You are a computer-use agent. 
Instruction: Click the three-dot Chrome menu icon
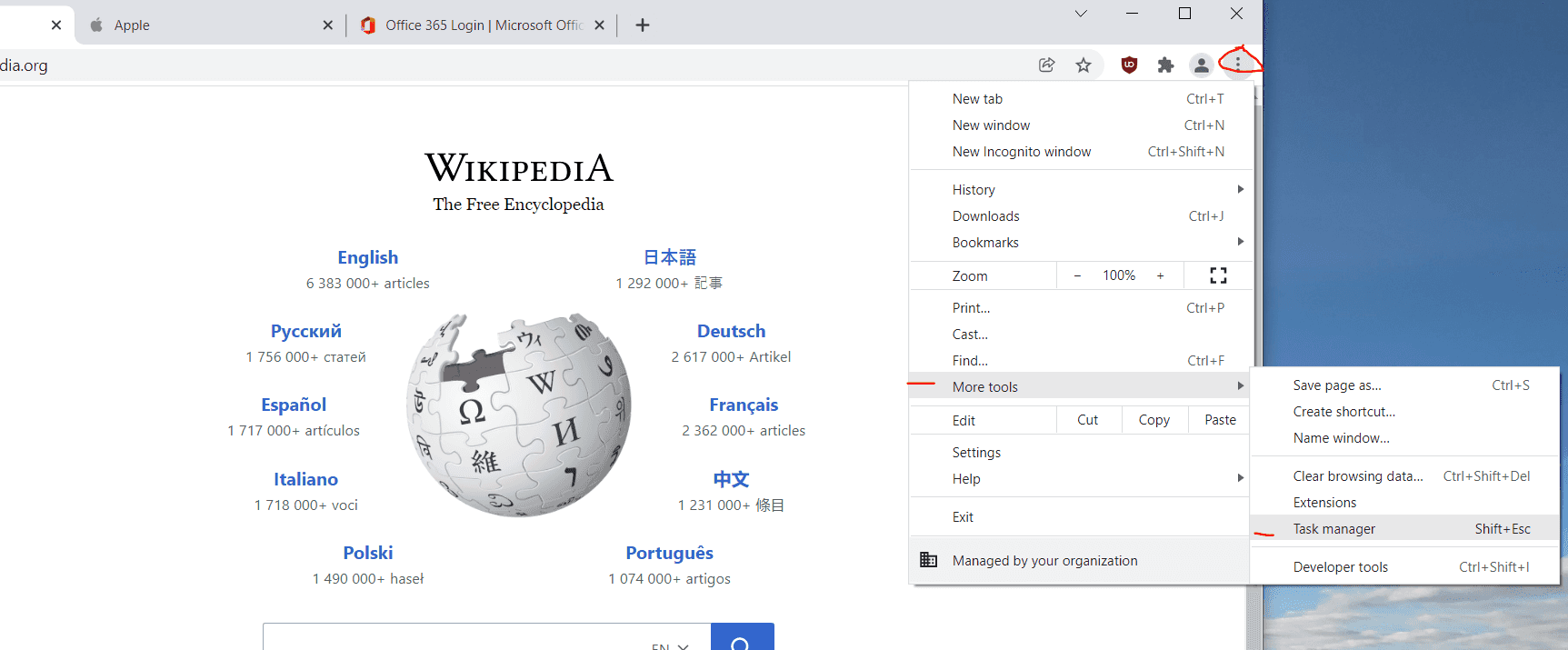click(x=1237, y=64)
